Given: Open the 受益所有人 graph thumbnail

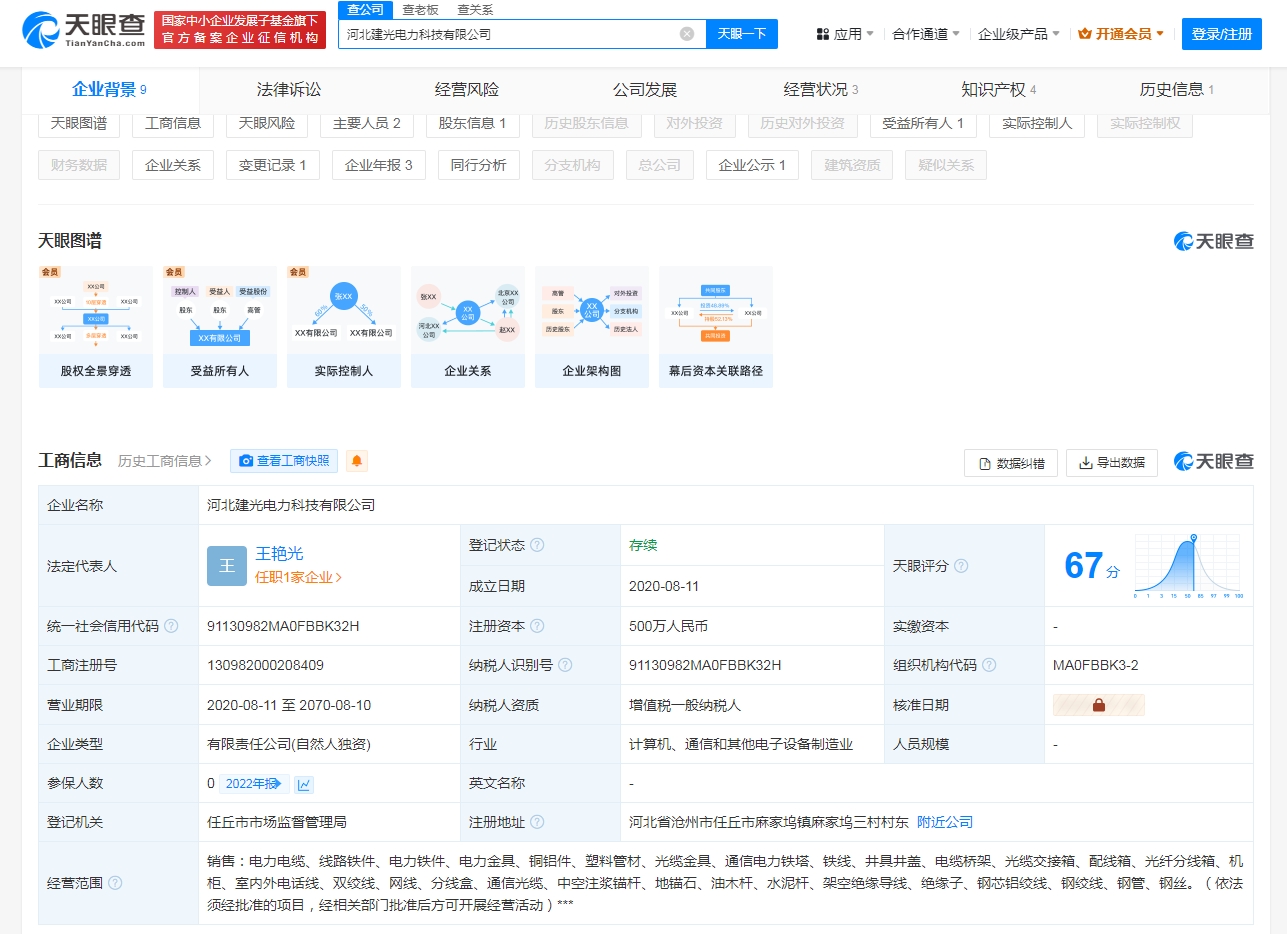Looking at the screenshot, I should (220, 327).
